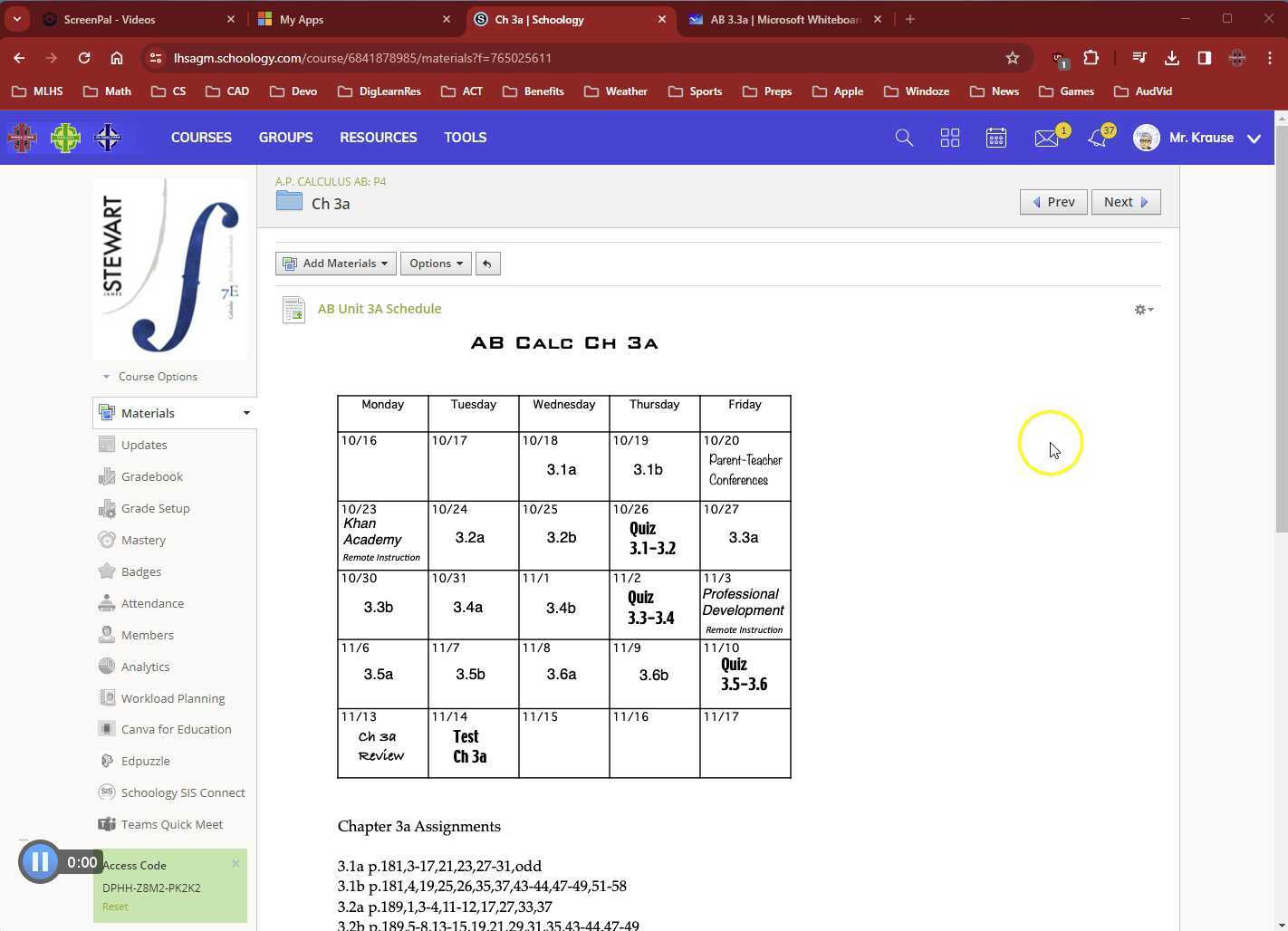This screenshot has width=1288, height=931.
Task: Click the search magnifier in the navbar
Action: click(903, 137)
